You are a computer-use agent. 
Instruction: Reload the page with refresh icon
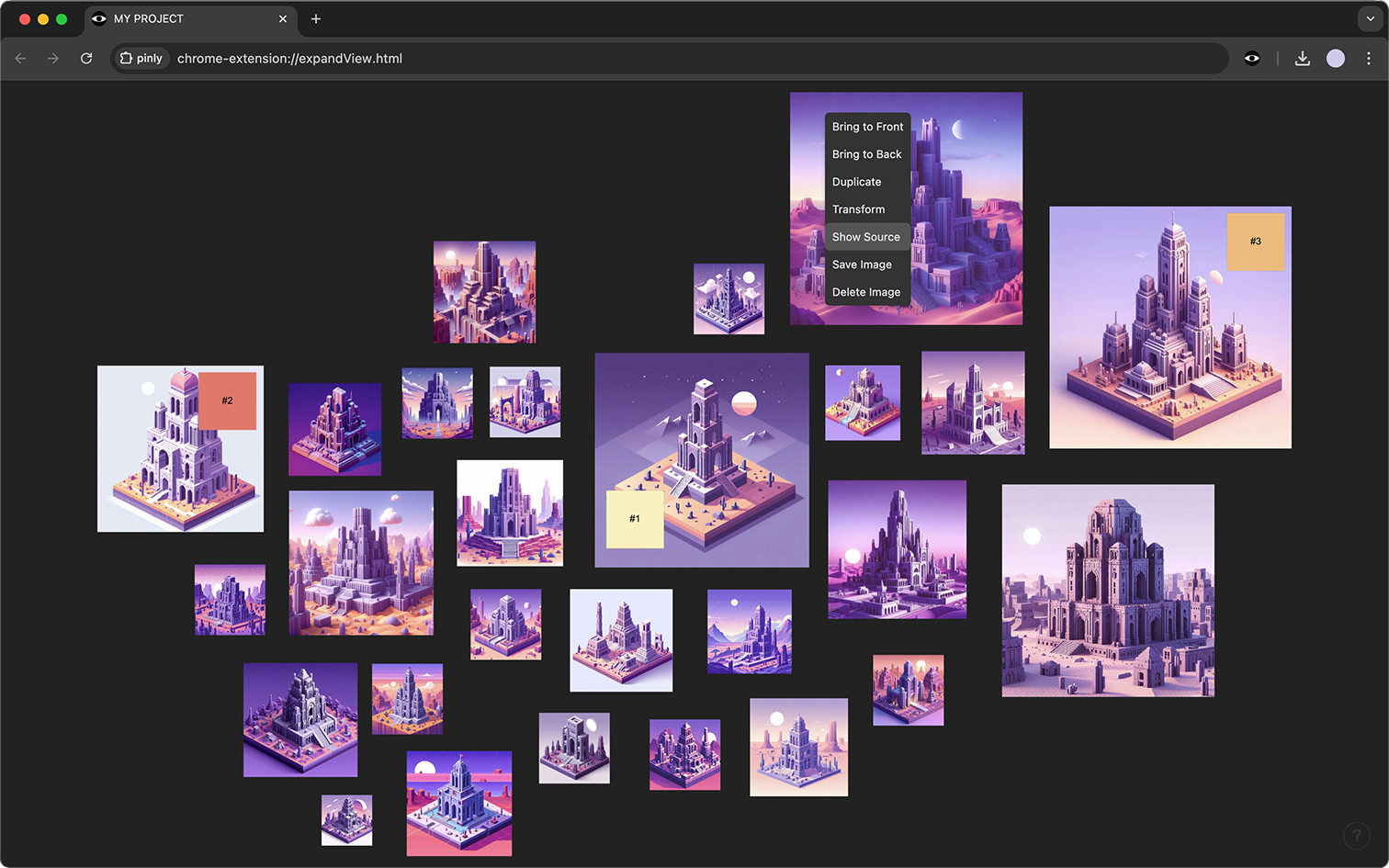[86, 58]
